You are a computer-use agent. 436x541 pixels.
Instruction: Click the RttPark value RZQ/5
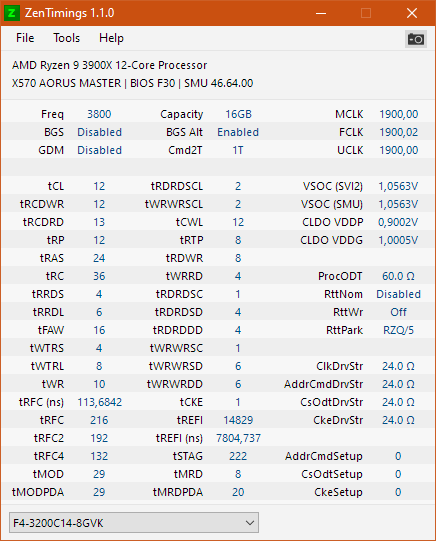398,330
